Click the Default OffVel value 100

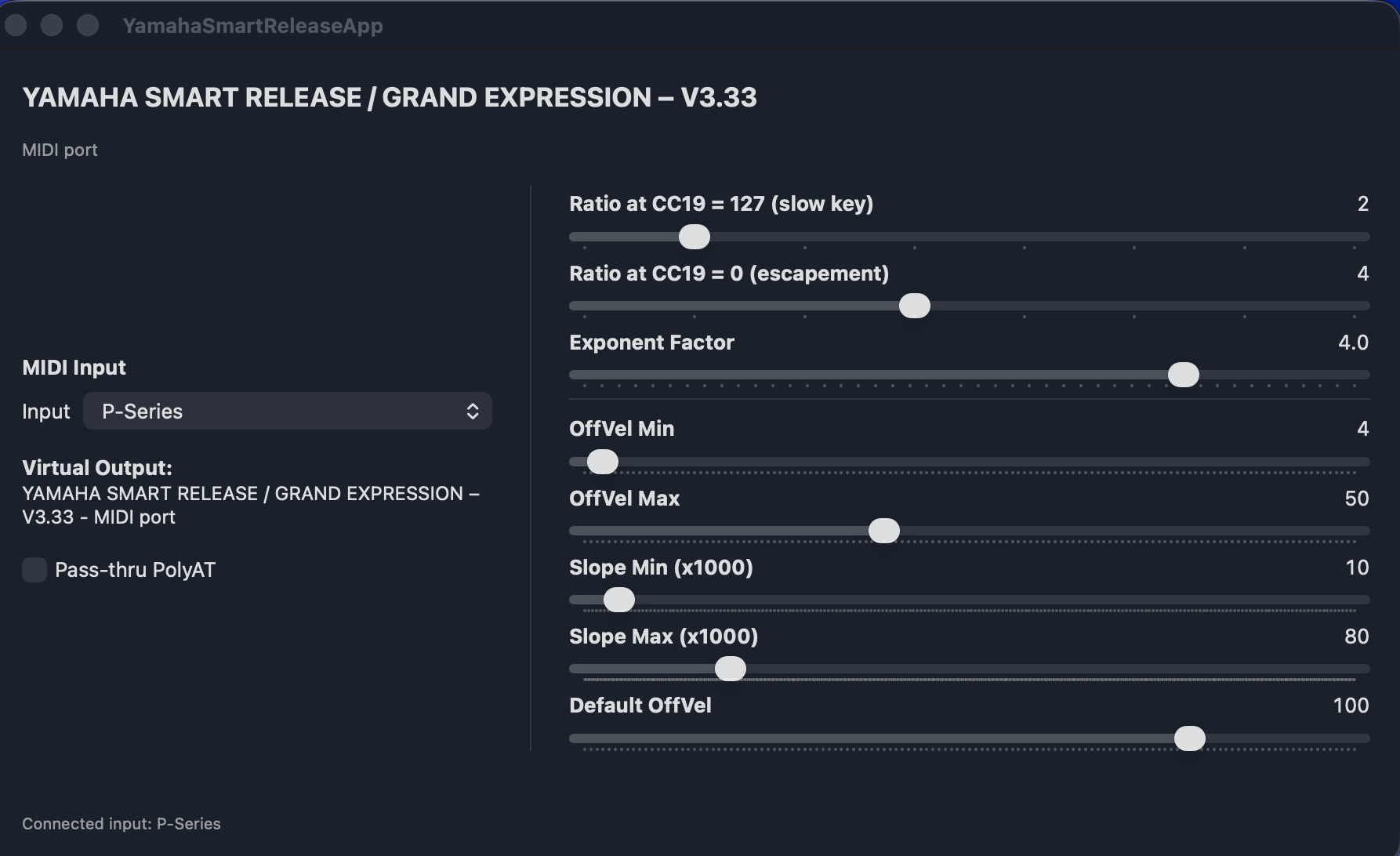(x=1351, y=705)
